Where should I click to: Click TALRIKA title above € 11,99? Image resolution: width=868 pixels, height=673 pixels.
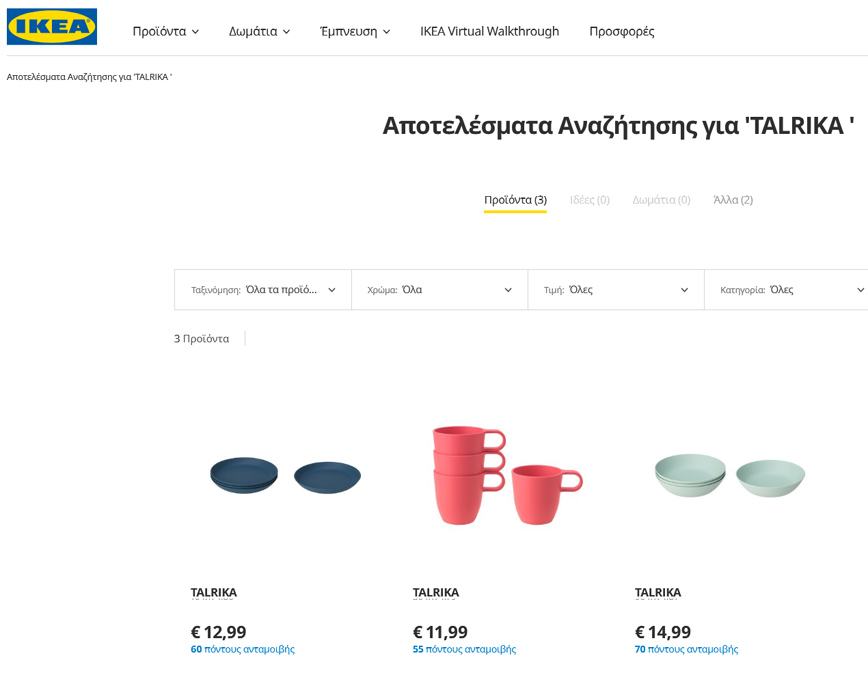[436, 592]
